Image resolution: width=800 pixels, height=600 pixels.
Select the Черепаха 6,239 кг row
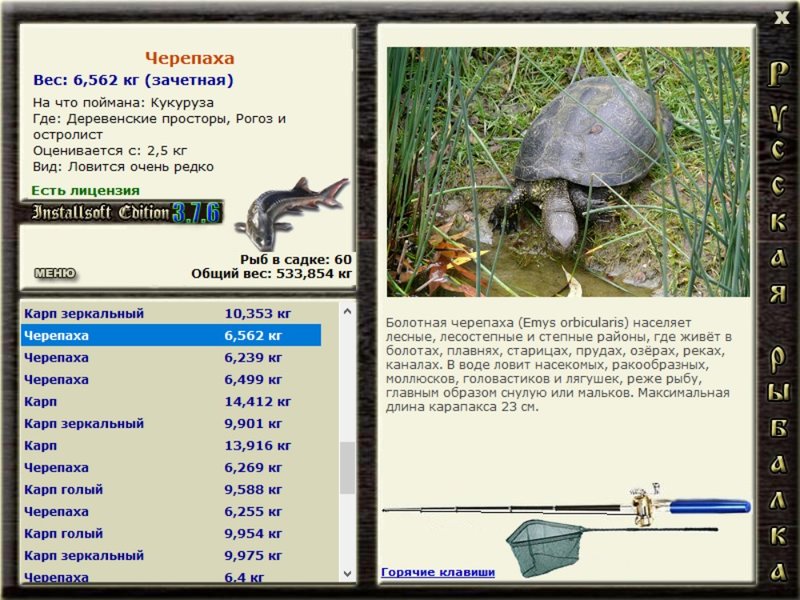pos(171,357)
